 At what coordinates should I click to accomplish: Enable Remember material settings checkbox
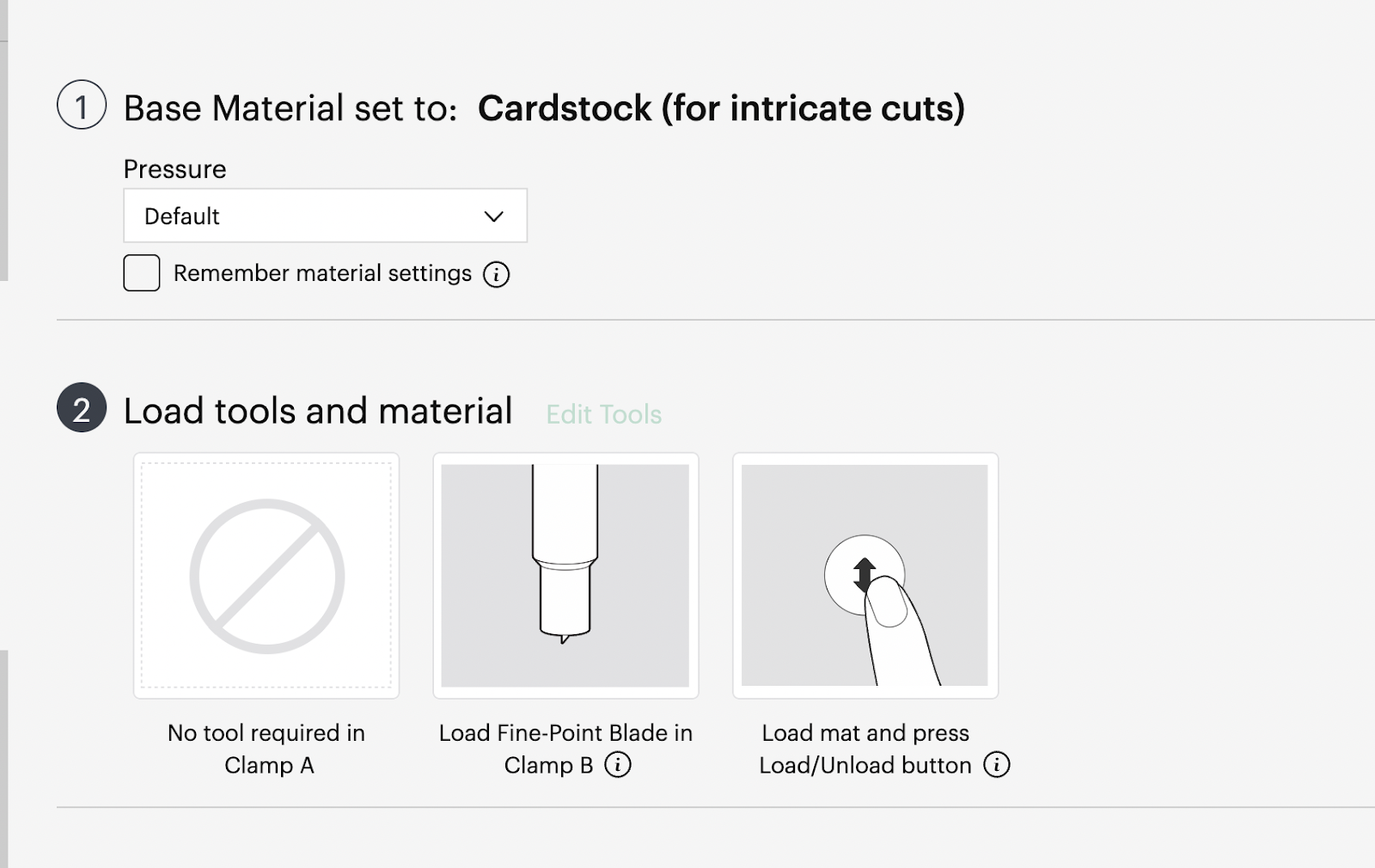pyautogui.click(x=142, y=273)
